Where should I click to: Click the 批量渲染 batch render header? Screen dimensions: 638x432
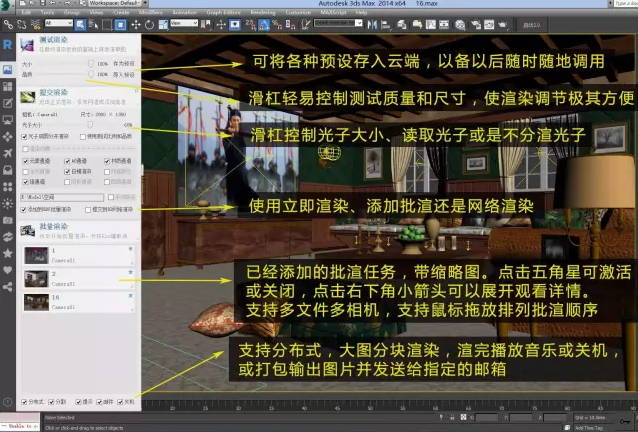[53, 226]
